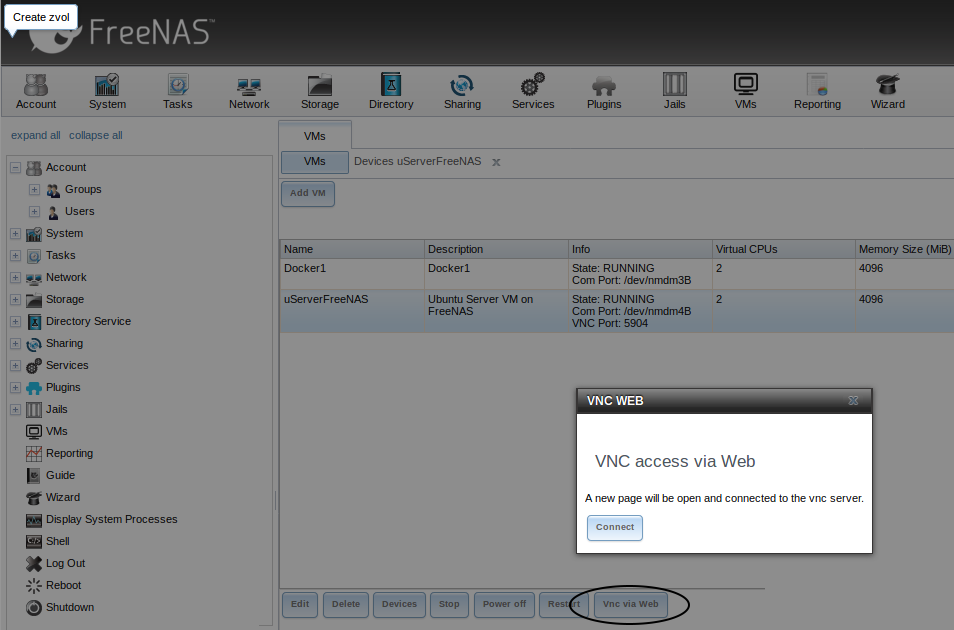Expand the Services tree node

pyautogui.click(x=15, y=365)
